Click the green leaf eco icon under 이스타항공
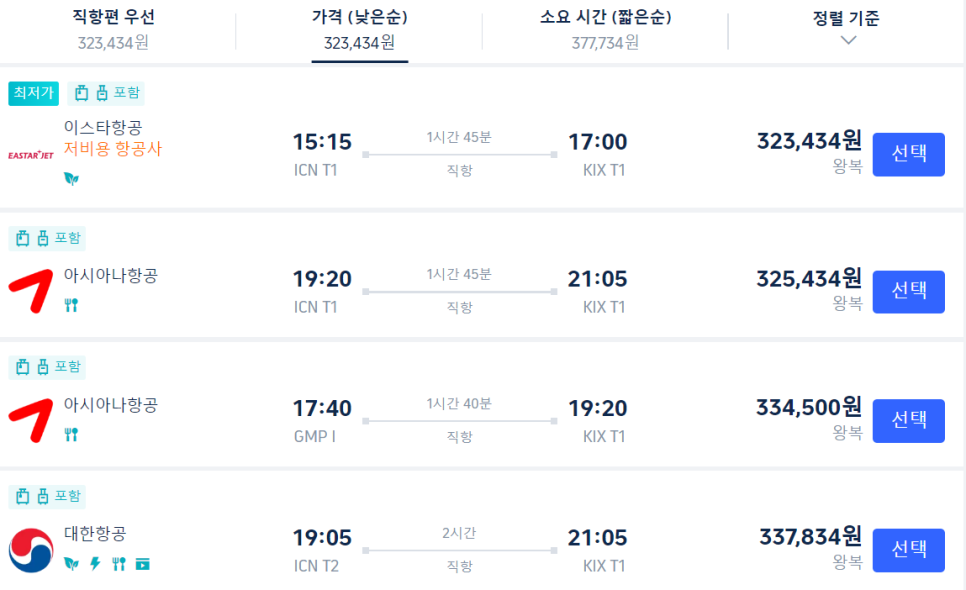The height and width of the screenshot is (590, 966). [71, 179]
